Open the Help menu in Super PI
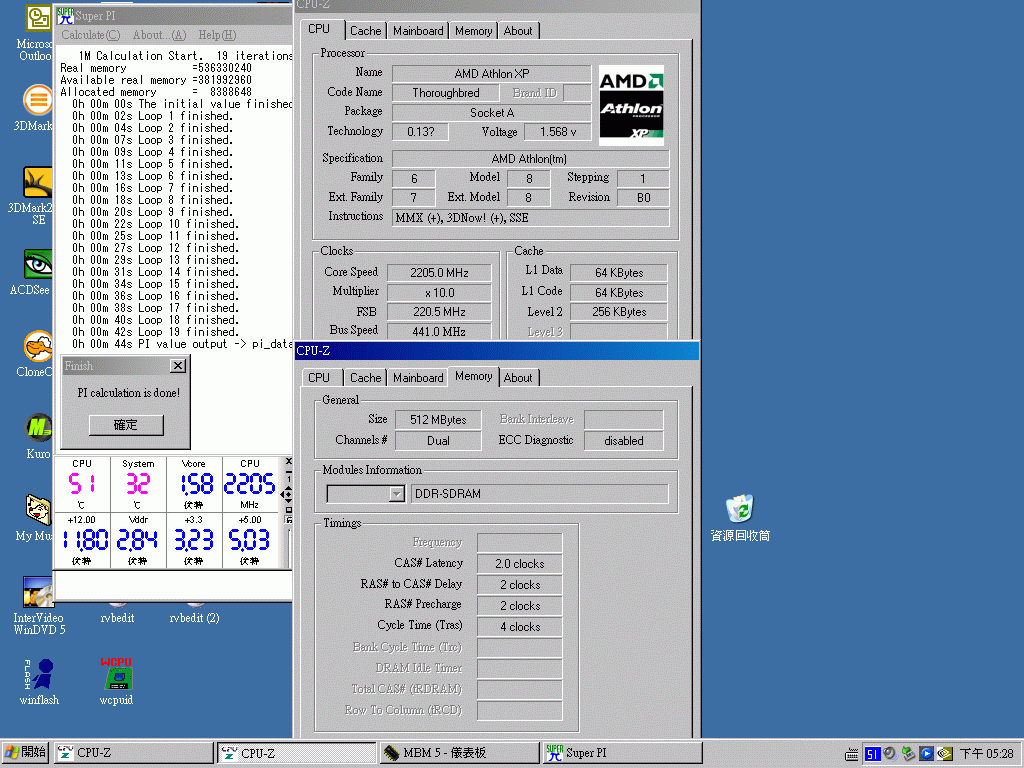Viewport: 1024px width, 768px height. [217, 35]
